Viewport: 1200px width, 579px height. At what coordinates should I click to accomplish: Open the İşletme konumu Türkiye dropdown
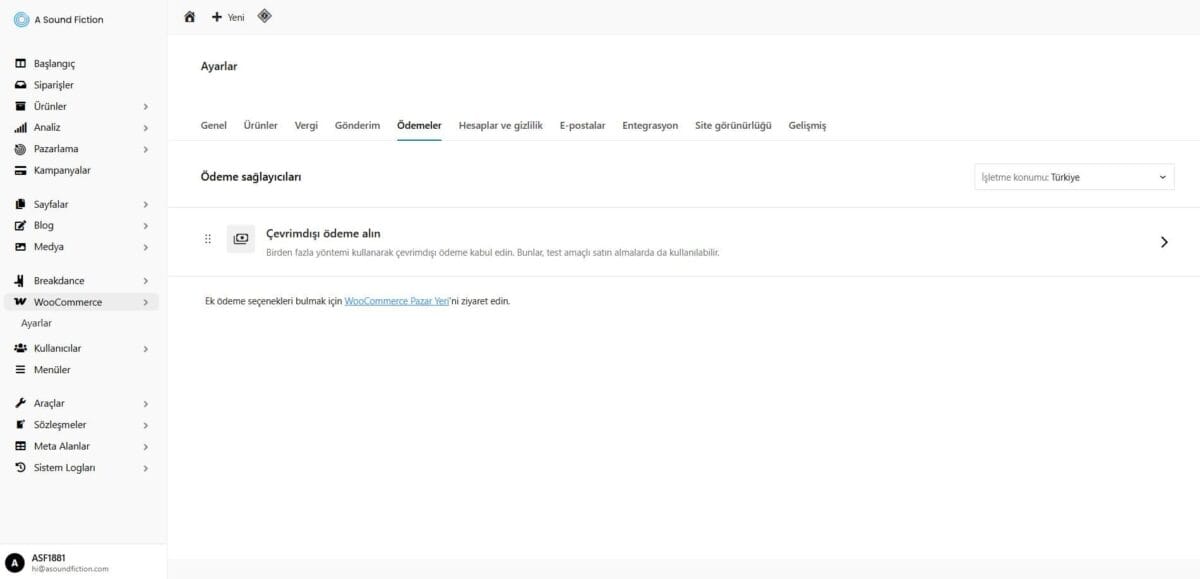[1074, 176]
